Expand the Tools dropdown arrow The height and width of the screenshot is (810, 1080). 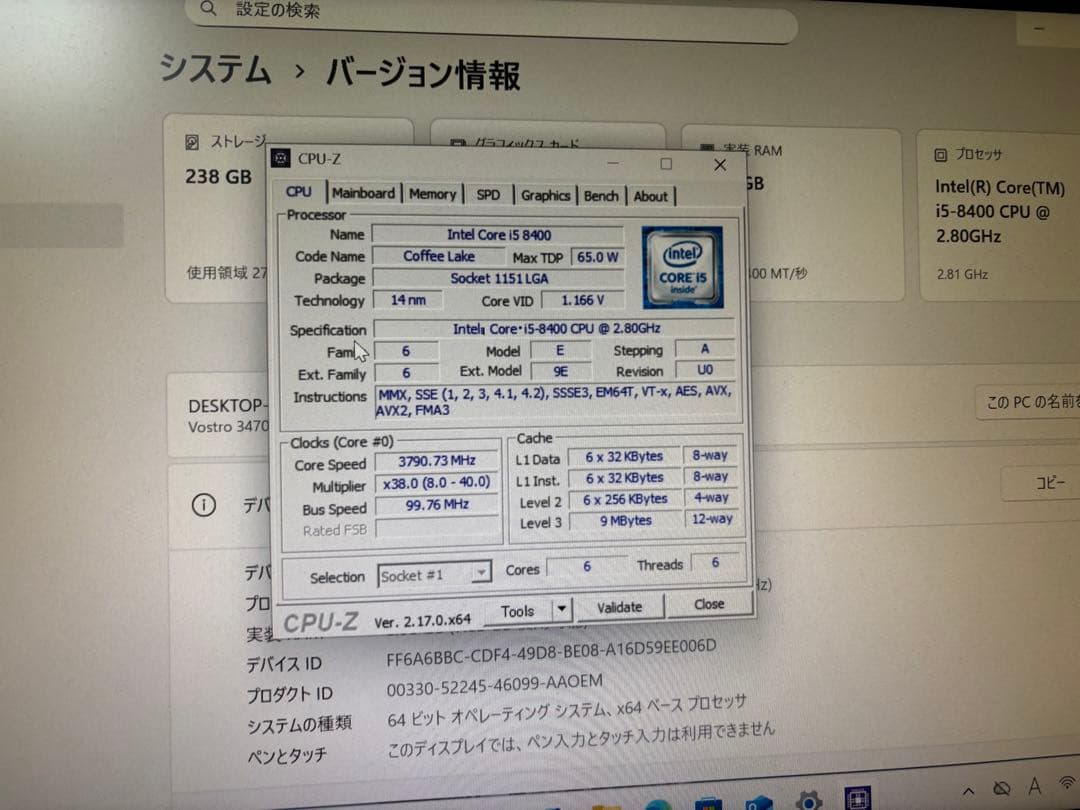[x=562, y=610]
